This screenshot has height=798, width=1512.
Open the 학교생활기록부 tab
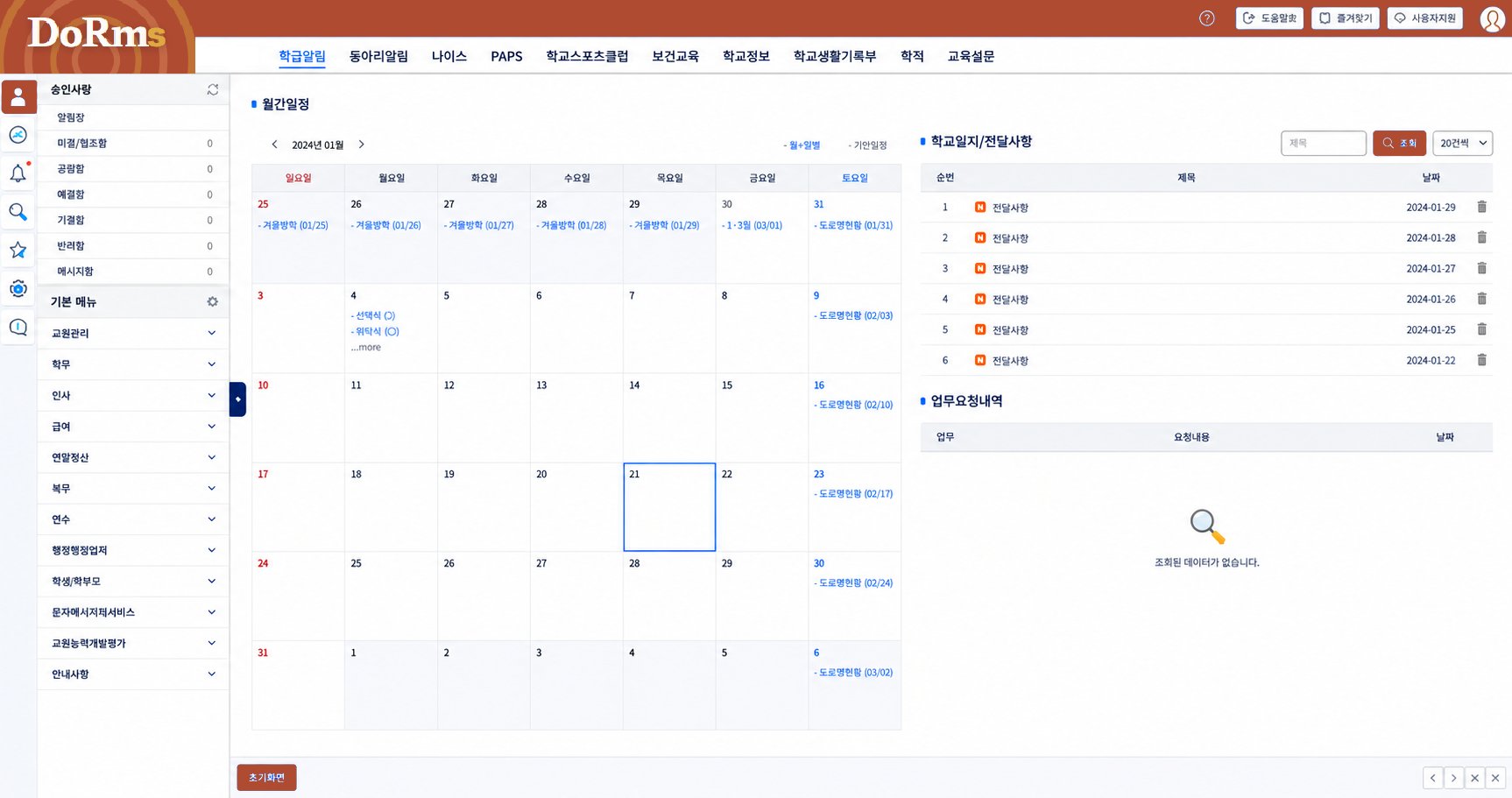pyautogui.click(x=834, y=56)
